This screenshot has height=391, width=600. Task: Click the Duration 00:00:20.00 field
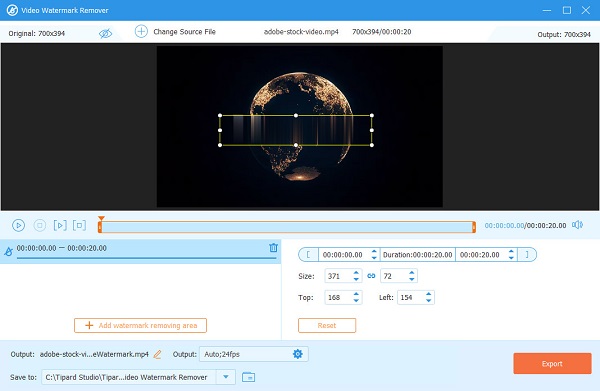point(417,255)
